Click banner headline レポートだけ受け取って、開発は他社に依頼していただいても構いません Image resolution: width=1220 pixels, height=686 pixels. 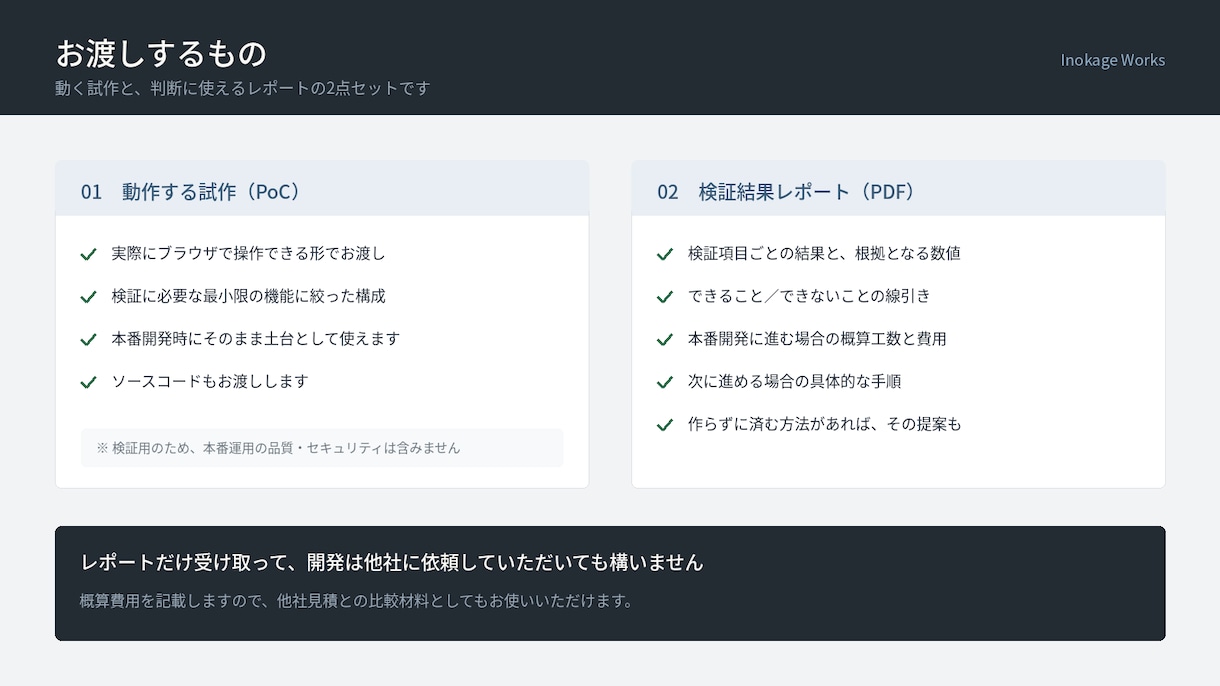coord(392,562)
